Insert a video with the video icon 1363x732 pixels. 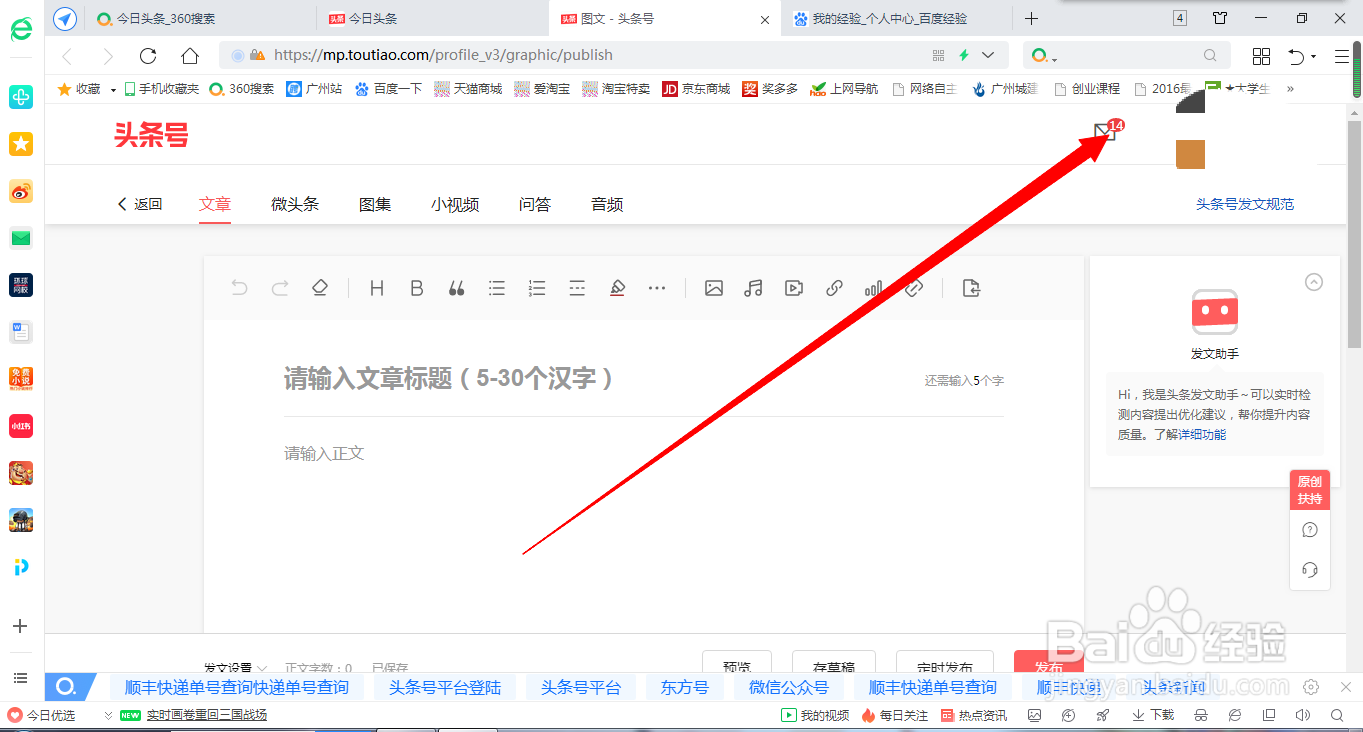tap(793, 288)
